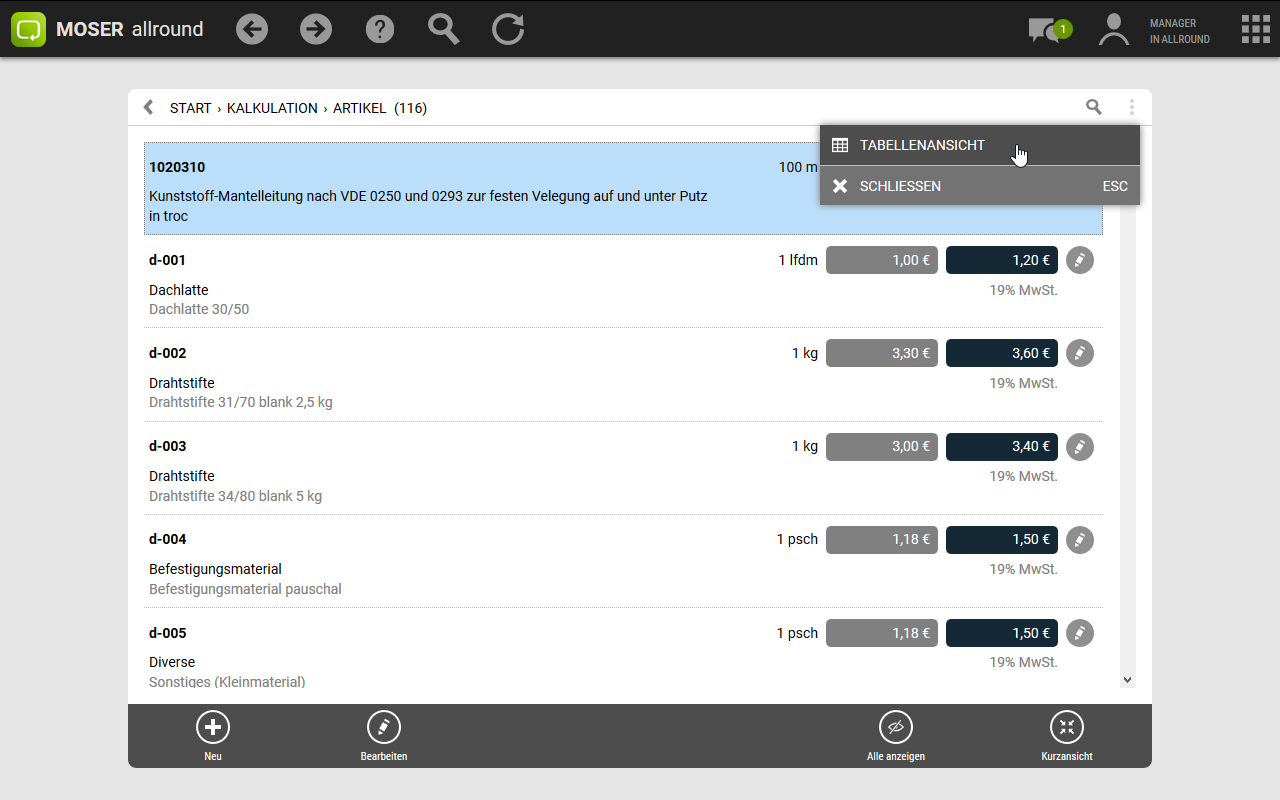Open the help question mark icon
The image size is (1280, 800).
(380, 29)
